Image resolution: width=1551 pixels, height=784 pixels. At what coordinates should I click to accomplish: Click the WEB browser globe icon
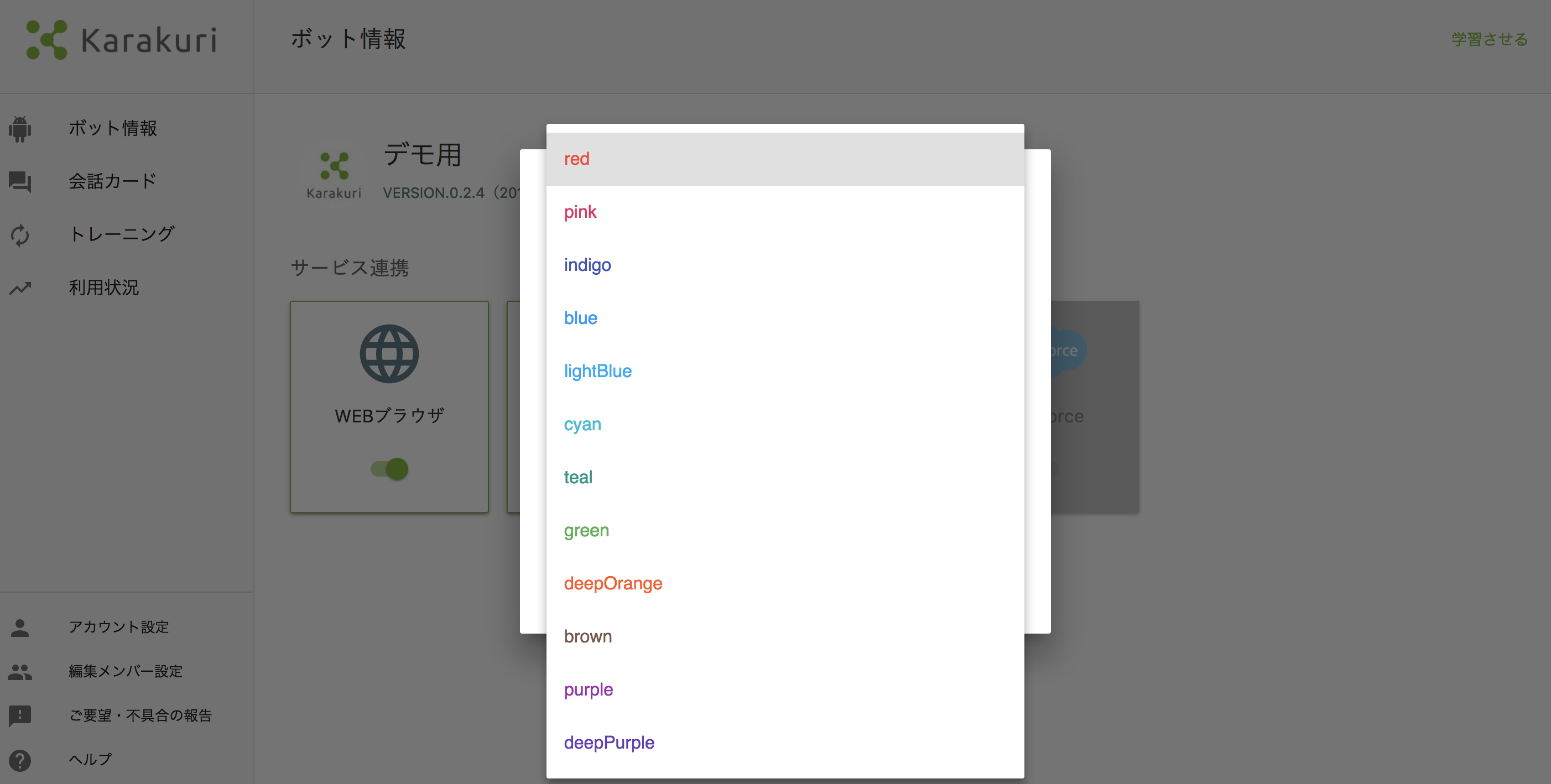pos(389,354)
